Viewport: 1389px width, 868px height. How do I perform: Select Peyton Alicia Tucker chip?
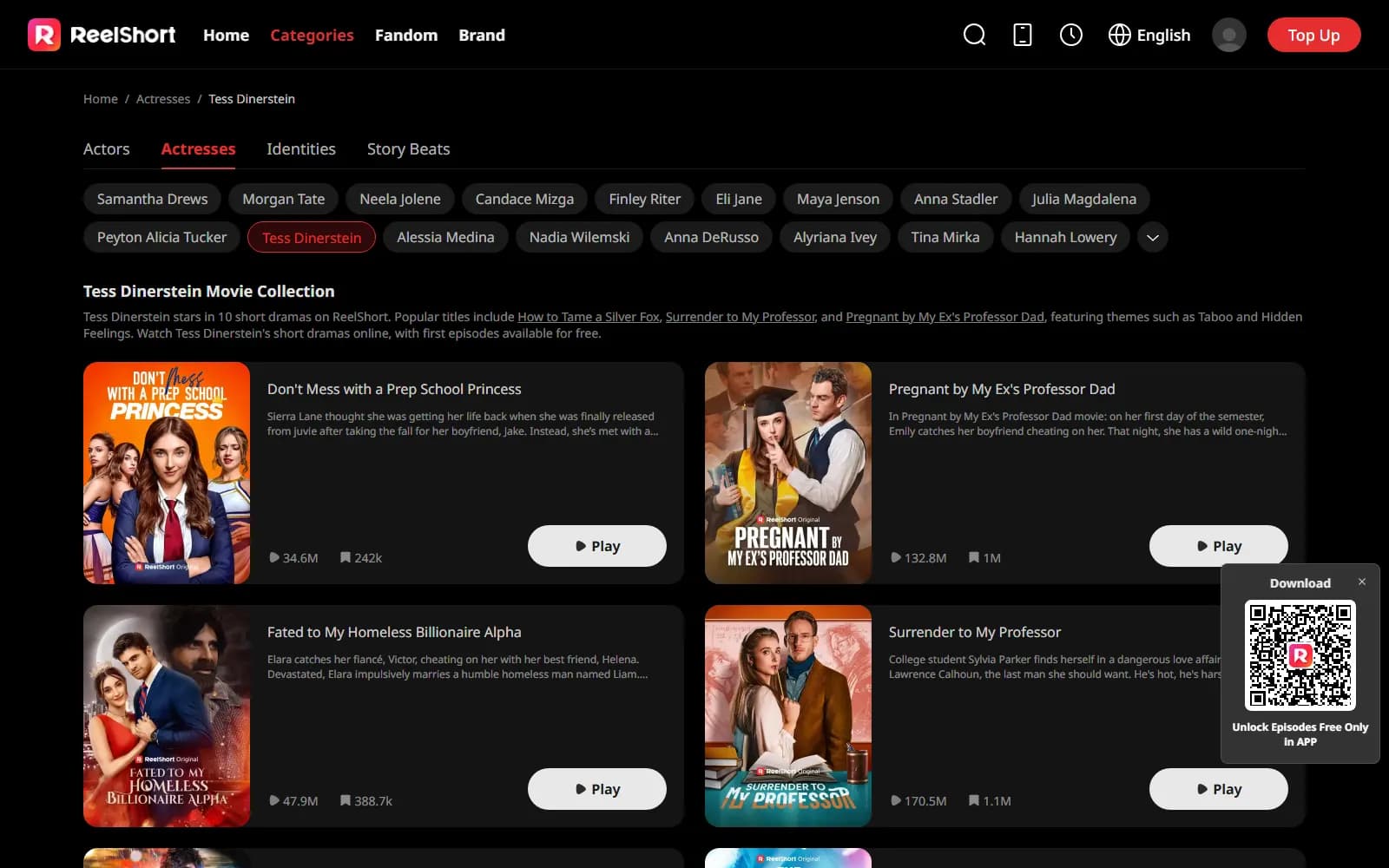point(161,237)
